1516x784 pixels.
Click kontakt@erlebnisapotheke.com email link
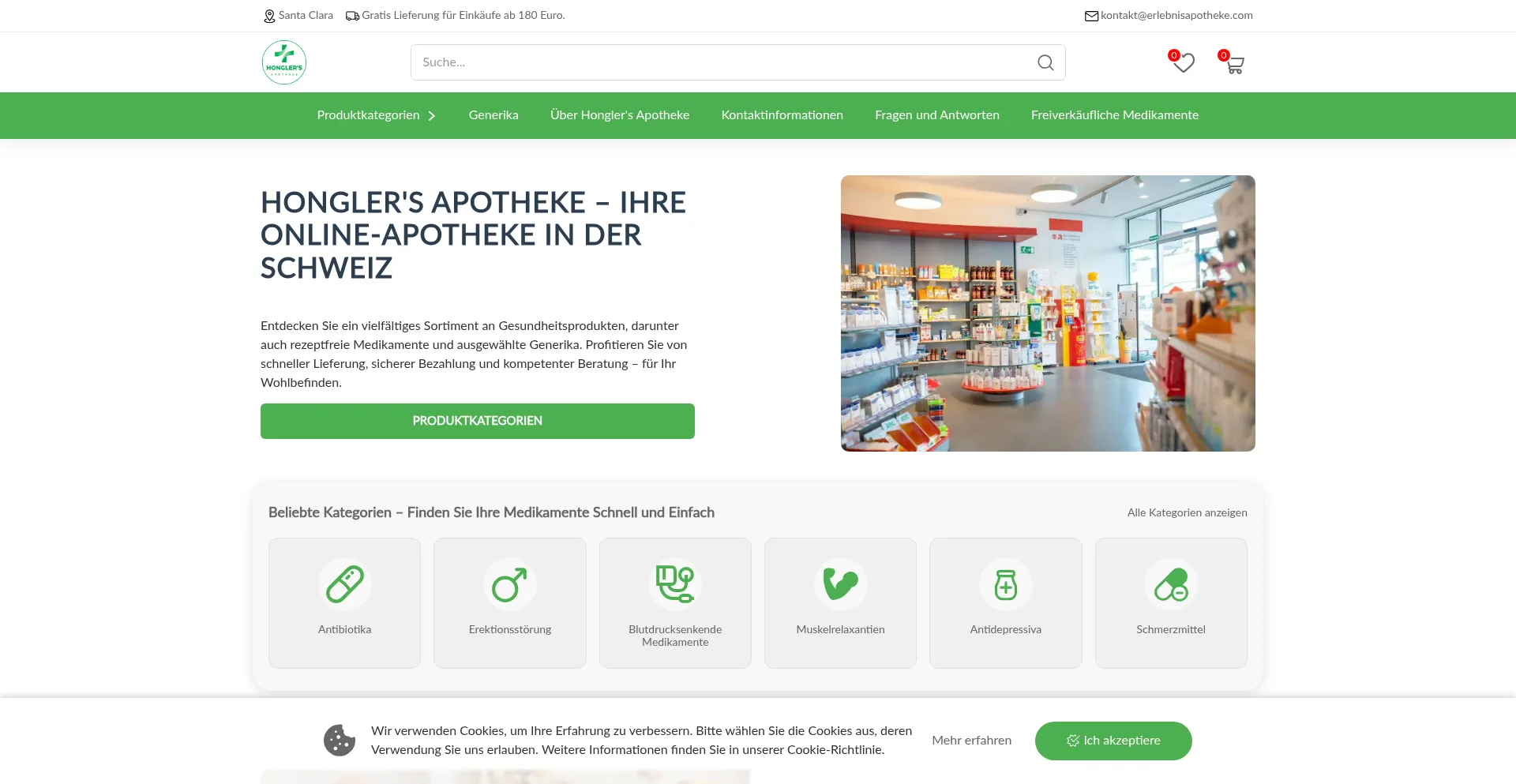(x=1176, y=16)
